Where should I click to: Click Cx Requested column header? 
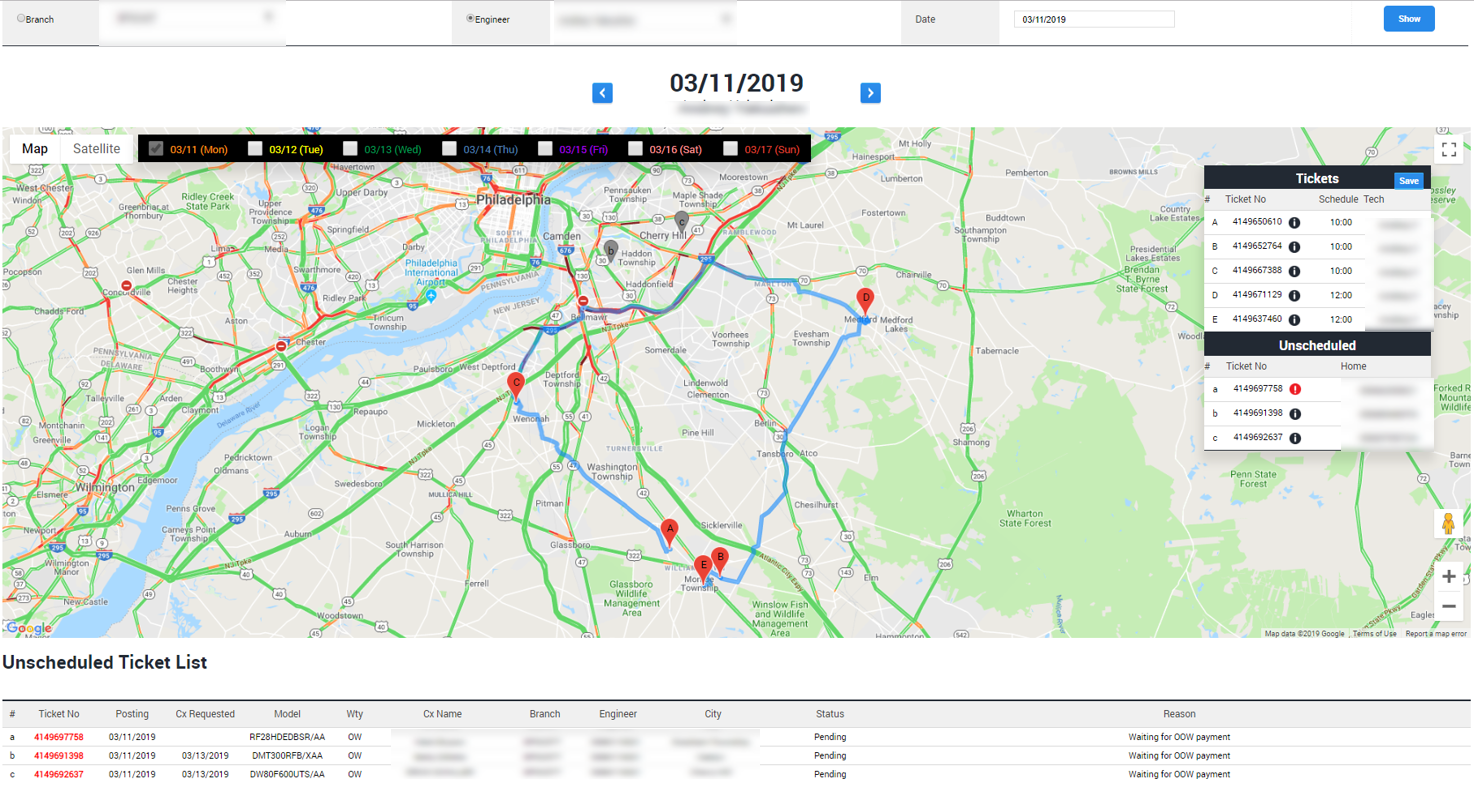[x=205, y=714]
